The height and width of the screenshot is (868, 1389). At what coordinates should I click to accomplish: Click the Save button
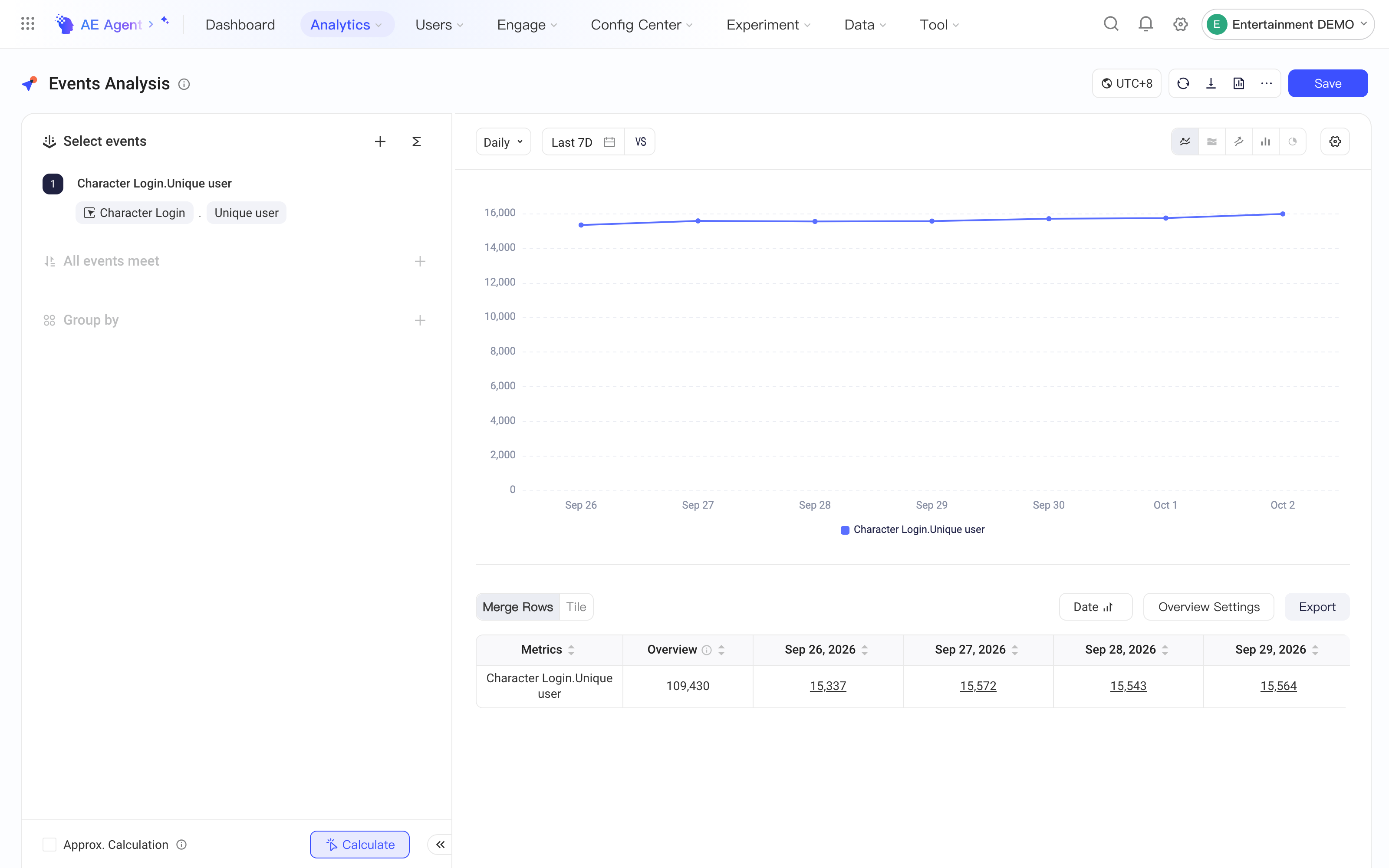(1328, 84)
